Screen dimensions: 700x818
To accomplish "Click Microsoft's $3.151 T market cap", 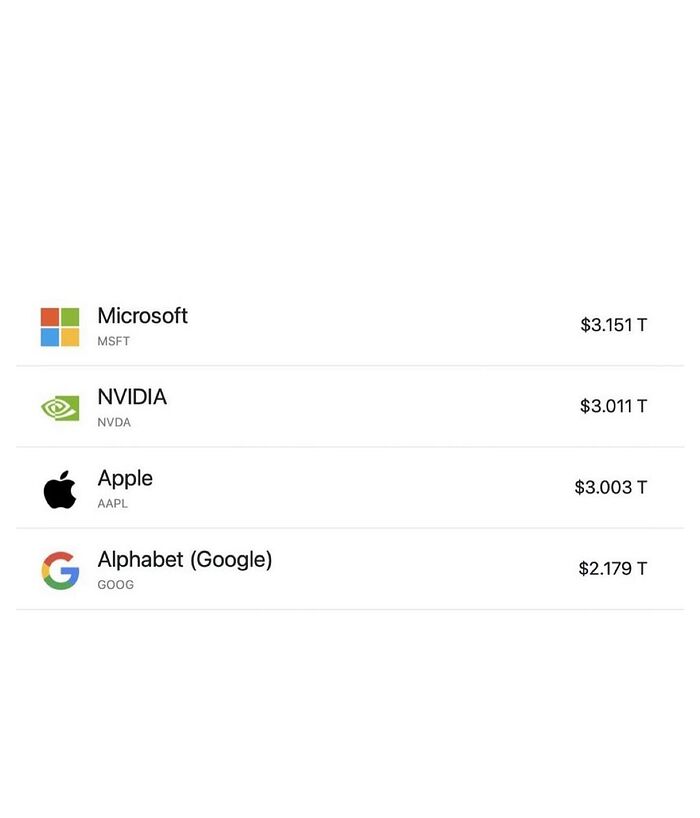I will pos(613,325).
